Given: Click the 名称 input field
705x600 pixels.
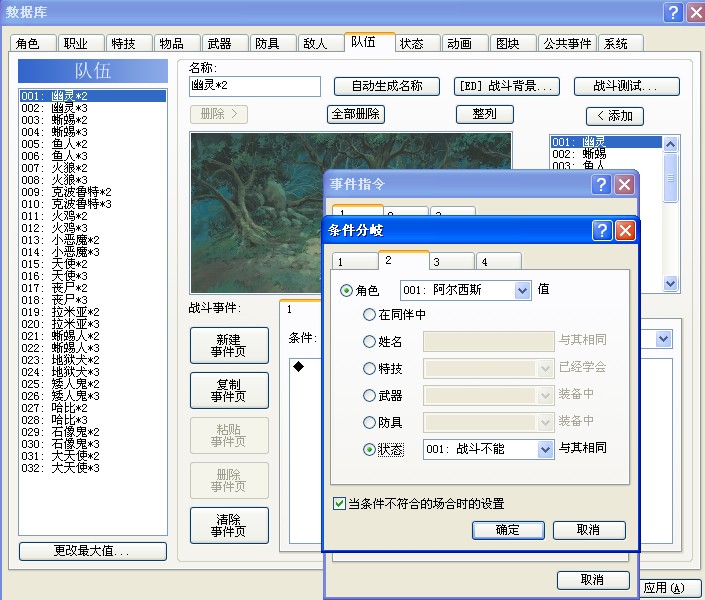Looking at the screenshot, I should pos(255,86).
